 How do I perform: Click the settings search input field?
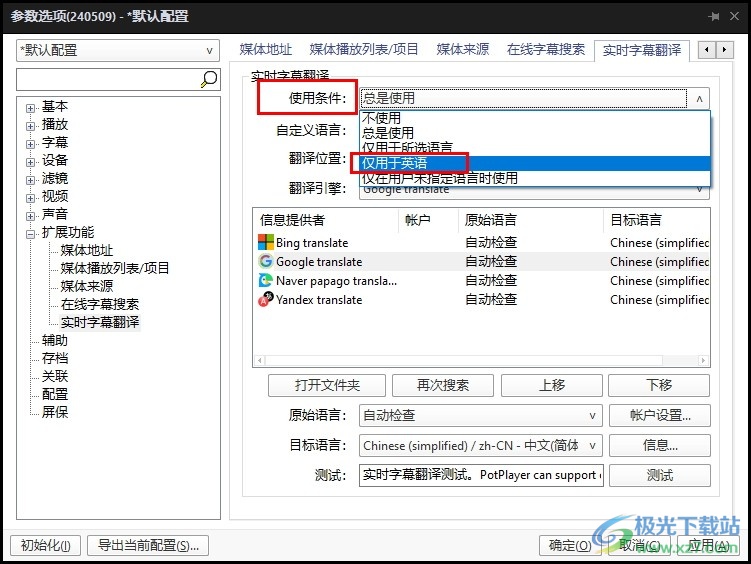(x=109, y=79)
